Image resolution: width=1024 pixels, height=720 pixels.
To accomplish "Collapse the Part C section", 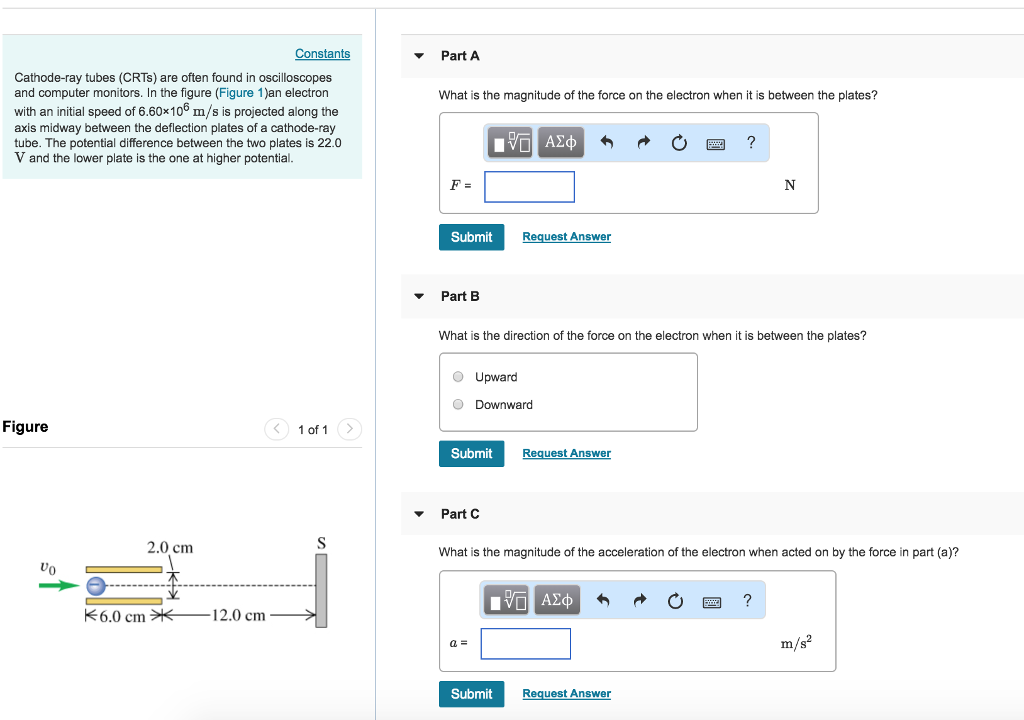I will [x=419, y=514].
